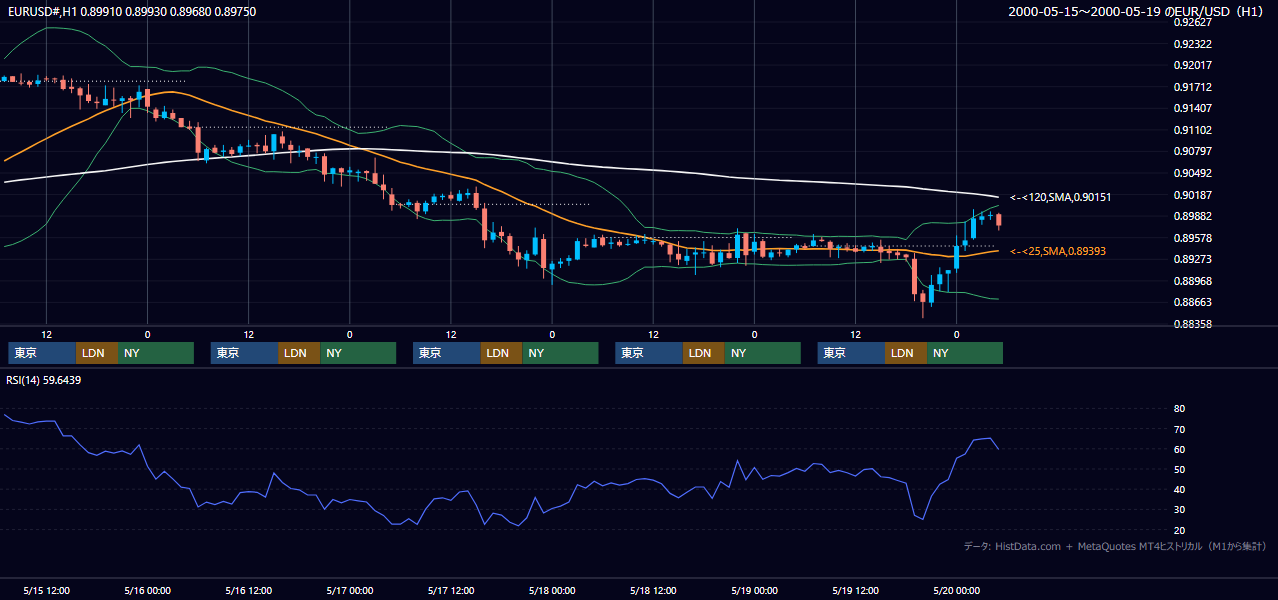Click the 5/18 12:00 time label

pos(653,590)
